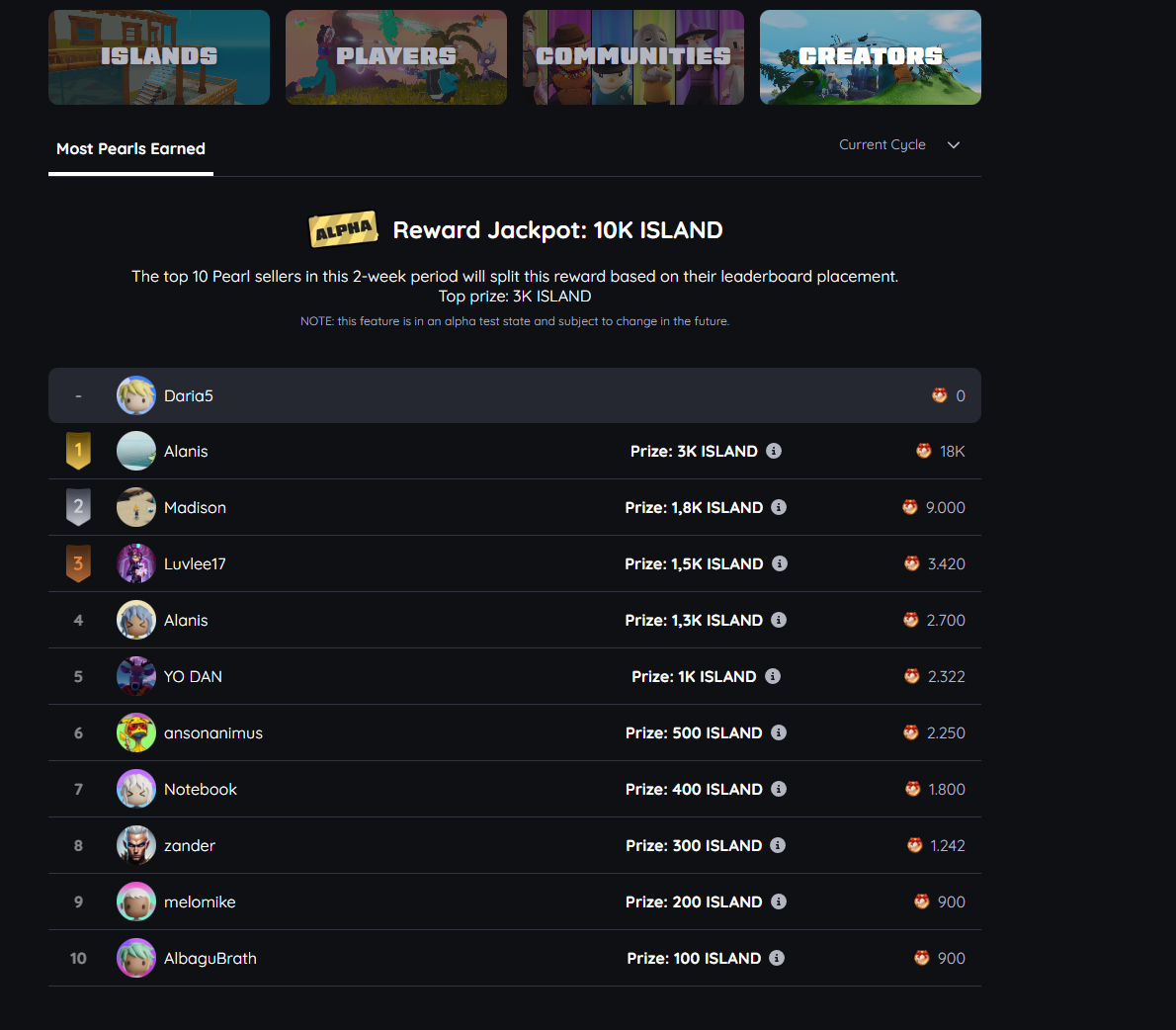Click info icon beside 1K ISLAND prize
The height and width of the screenshot is (1030, 1176).
click(x=773, y=676)
